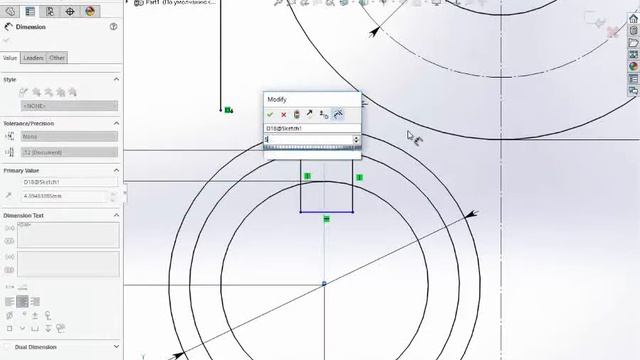The image size is (640, 360).
Task: Select Leaders tab in Dimension panel
Action: click(x=33, y=58)
